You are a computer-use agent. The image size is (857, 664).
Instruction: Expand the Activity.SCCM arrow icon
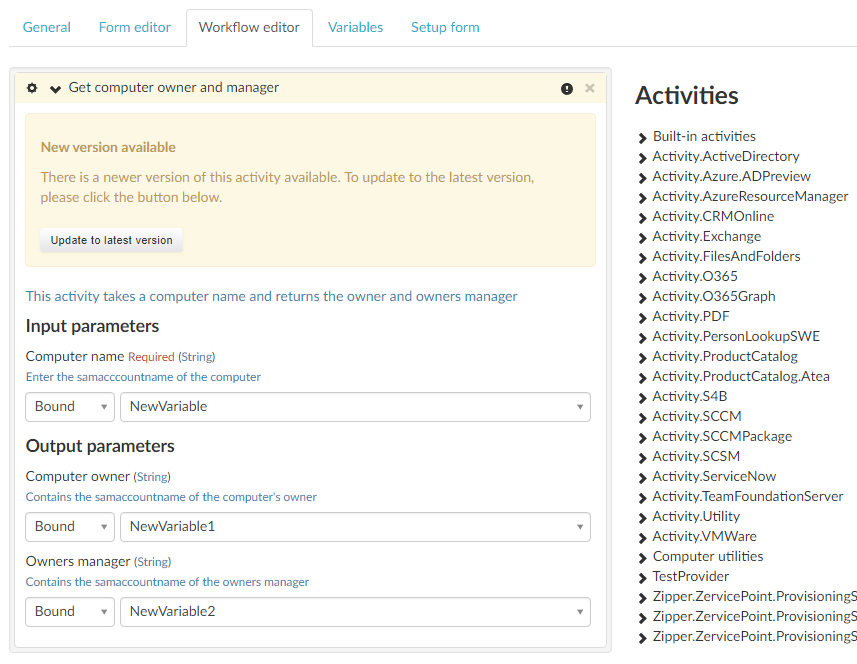642,417
